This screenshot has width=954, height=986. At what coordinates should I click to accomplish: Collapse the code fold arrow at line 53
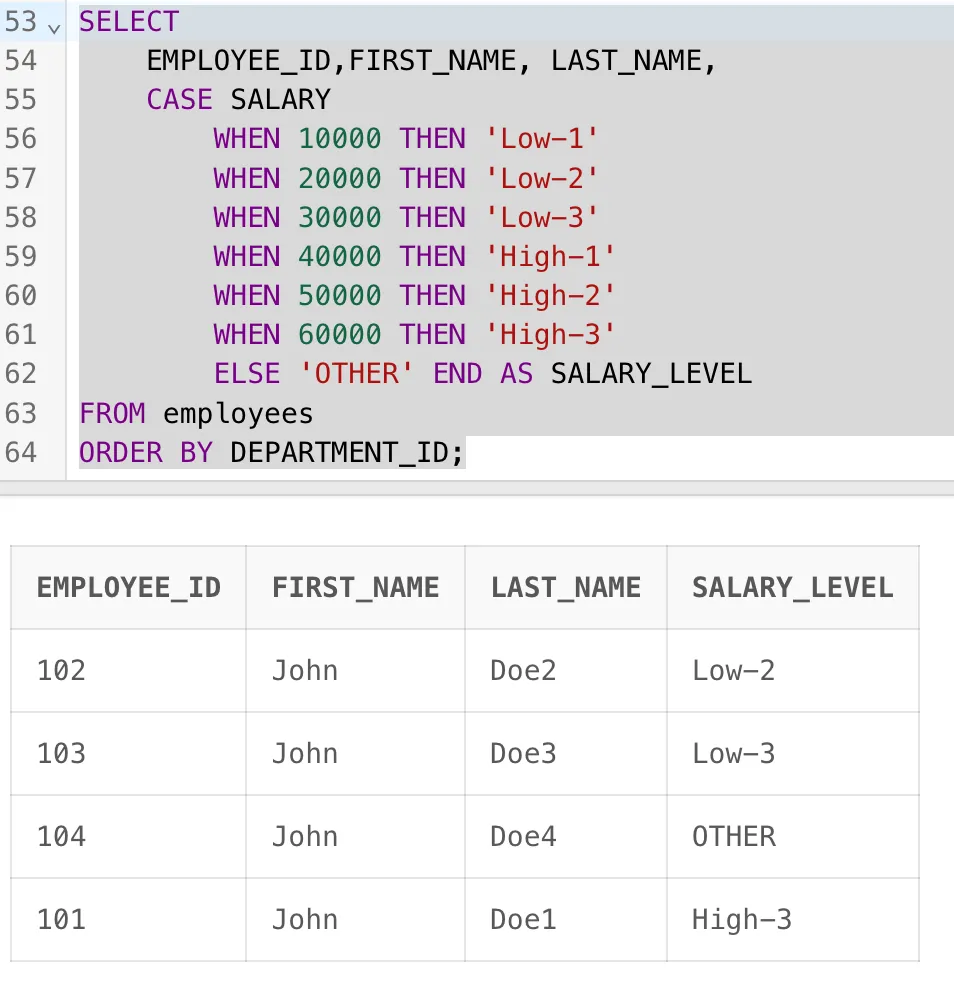[x=54, y=28]
